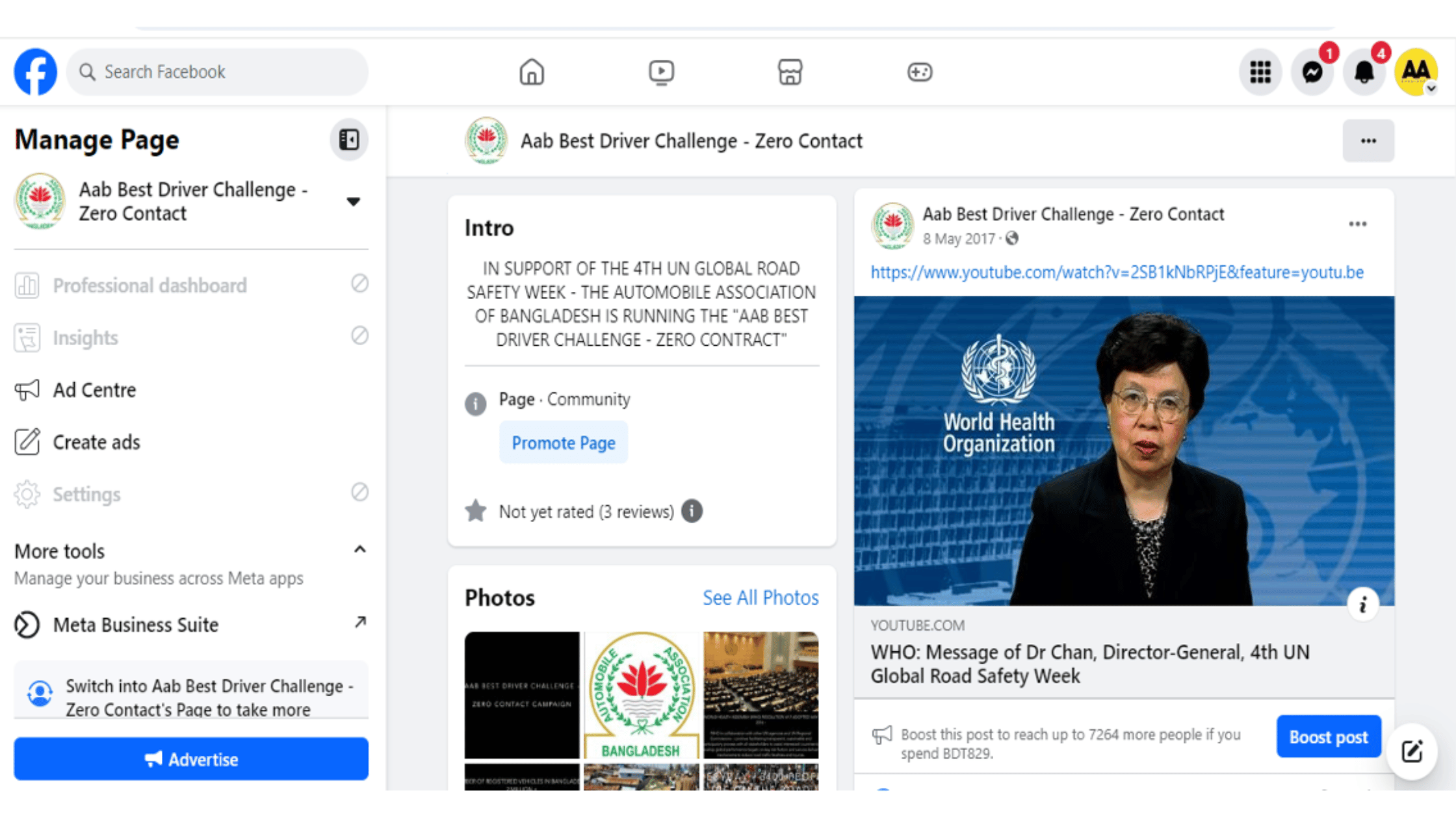
Task: Click the page name in the Manage Page sidebar
Action: (193, 201)
